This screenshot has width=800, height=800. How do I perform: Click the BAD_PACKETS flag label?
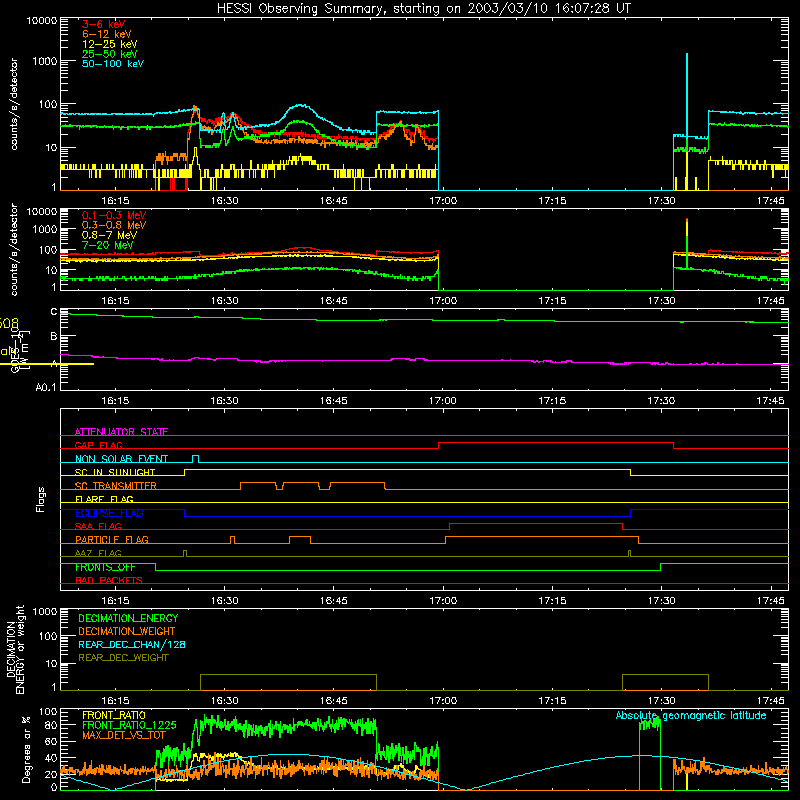point(109,580)
